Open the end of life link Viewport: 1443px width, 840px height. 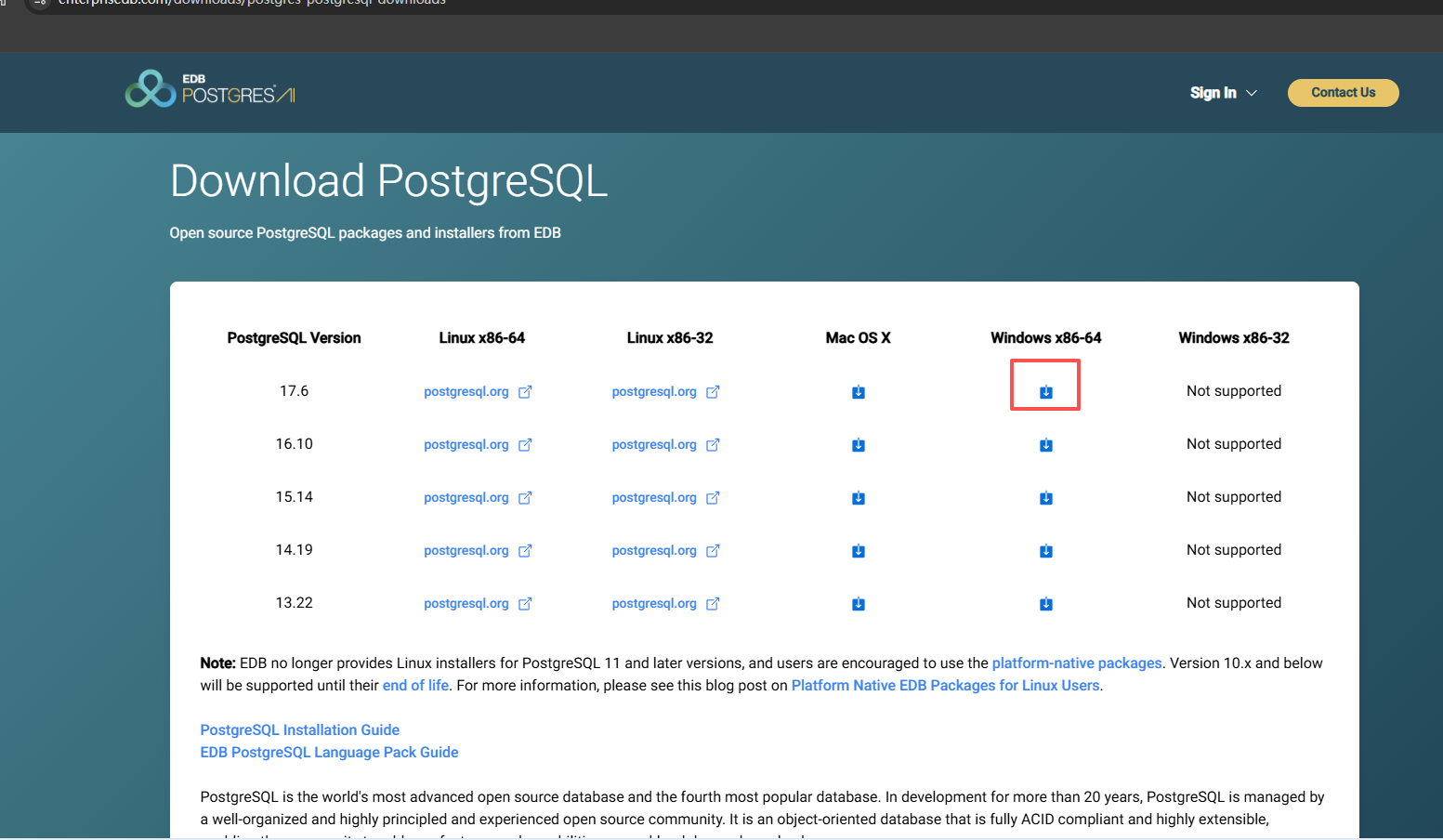point(415,685)
